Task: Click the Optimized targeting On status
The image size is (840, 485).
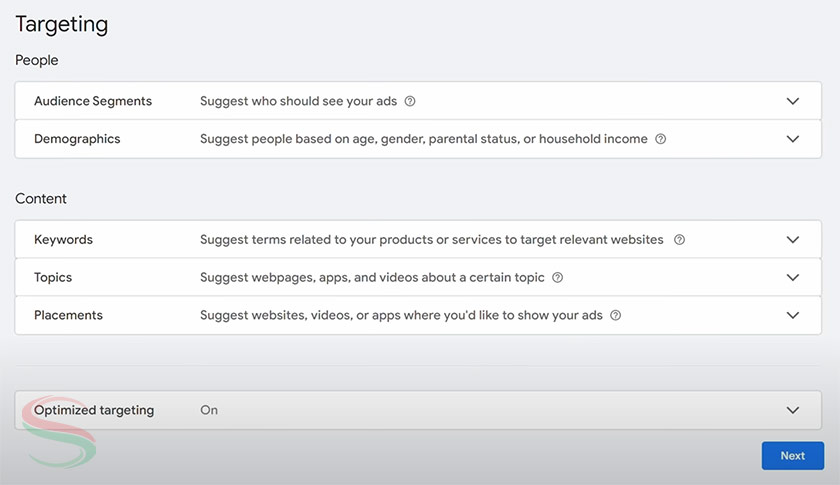Action: pos(209,410)
